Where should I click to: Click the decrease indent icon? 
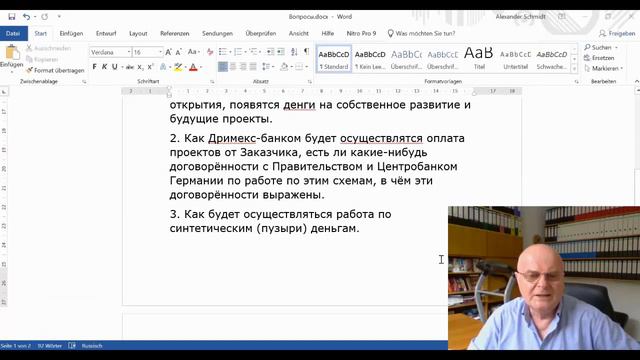tap(270, 52)
